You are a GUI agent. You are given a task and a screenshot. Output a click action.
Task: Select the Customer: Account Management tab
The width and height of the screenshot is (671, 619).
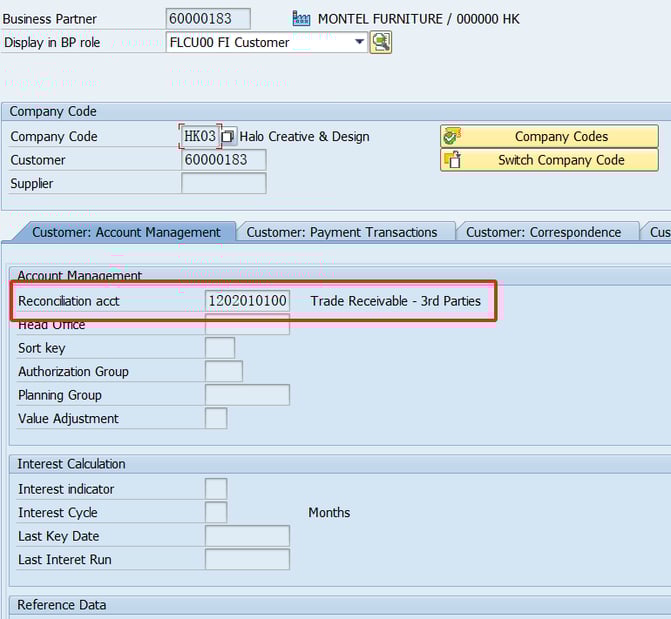point(126,232)
